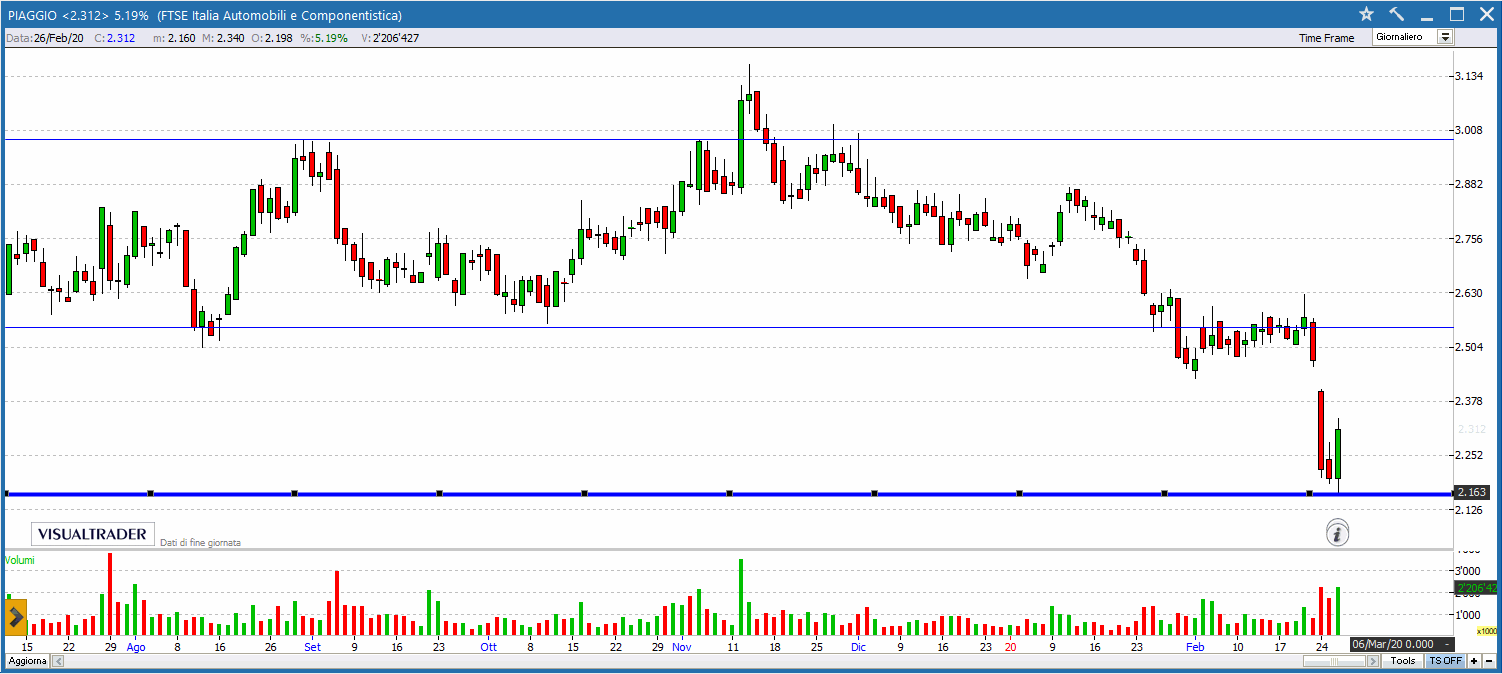
Task: Click the green volume value tag on the axis
Action: click(1476, 587)
